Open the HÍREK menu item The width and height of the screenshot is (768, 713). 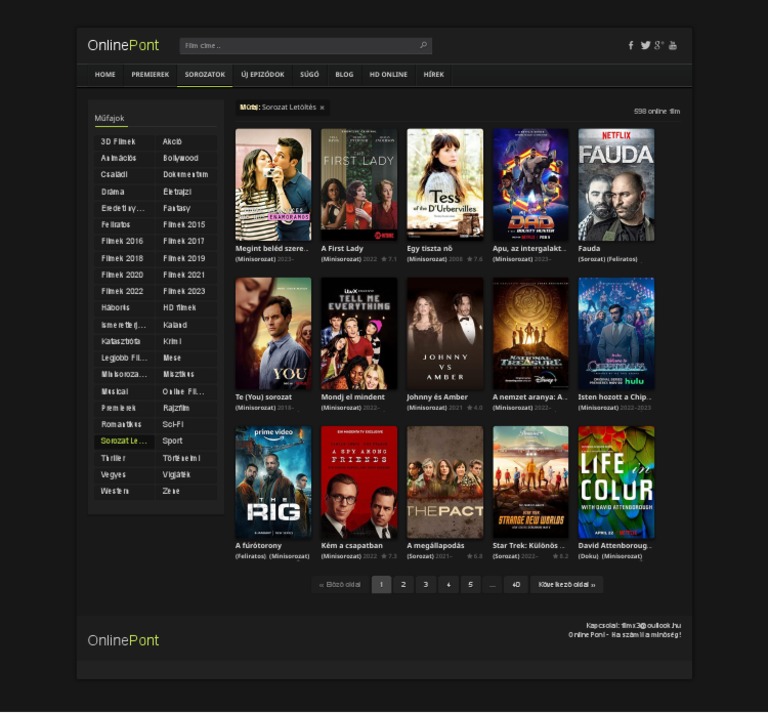click(433, 74)
